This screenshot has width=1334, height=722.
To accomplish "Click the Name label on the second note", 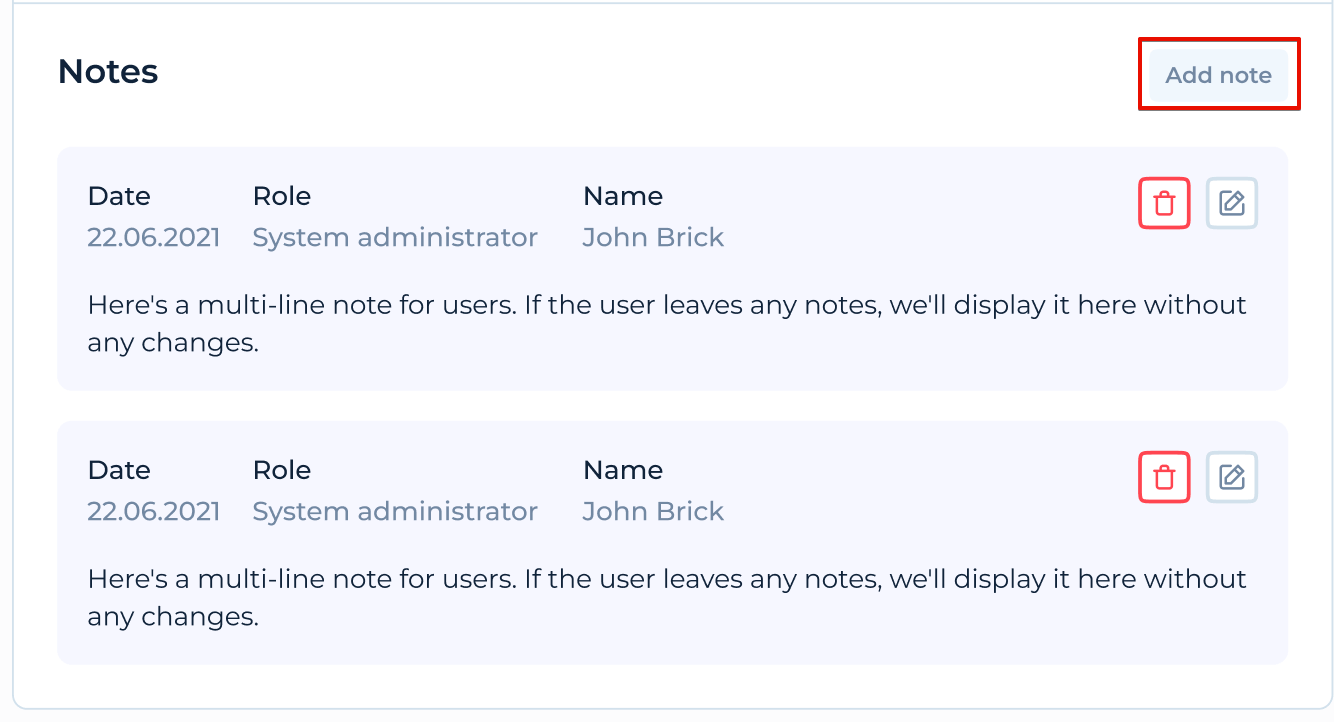I will coord(622,470).
